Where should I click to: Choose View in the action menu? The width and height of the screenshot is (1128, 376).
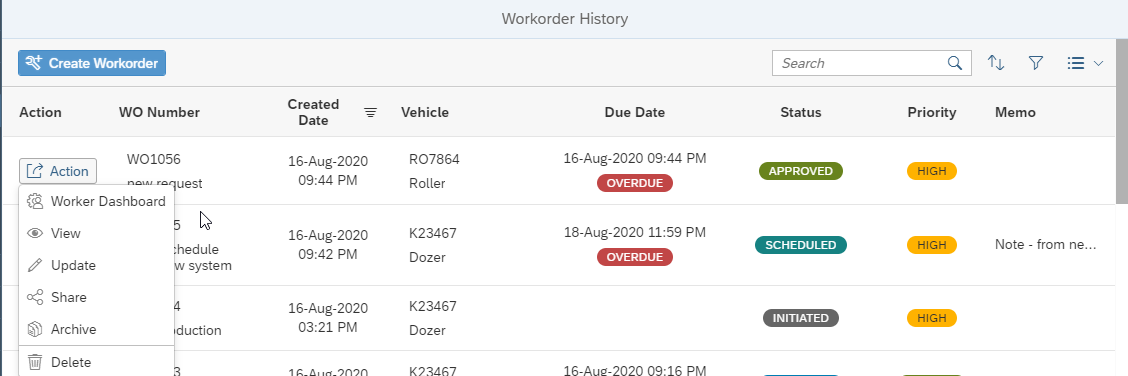click(96, 233)
